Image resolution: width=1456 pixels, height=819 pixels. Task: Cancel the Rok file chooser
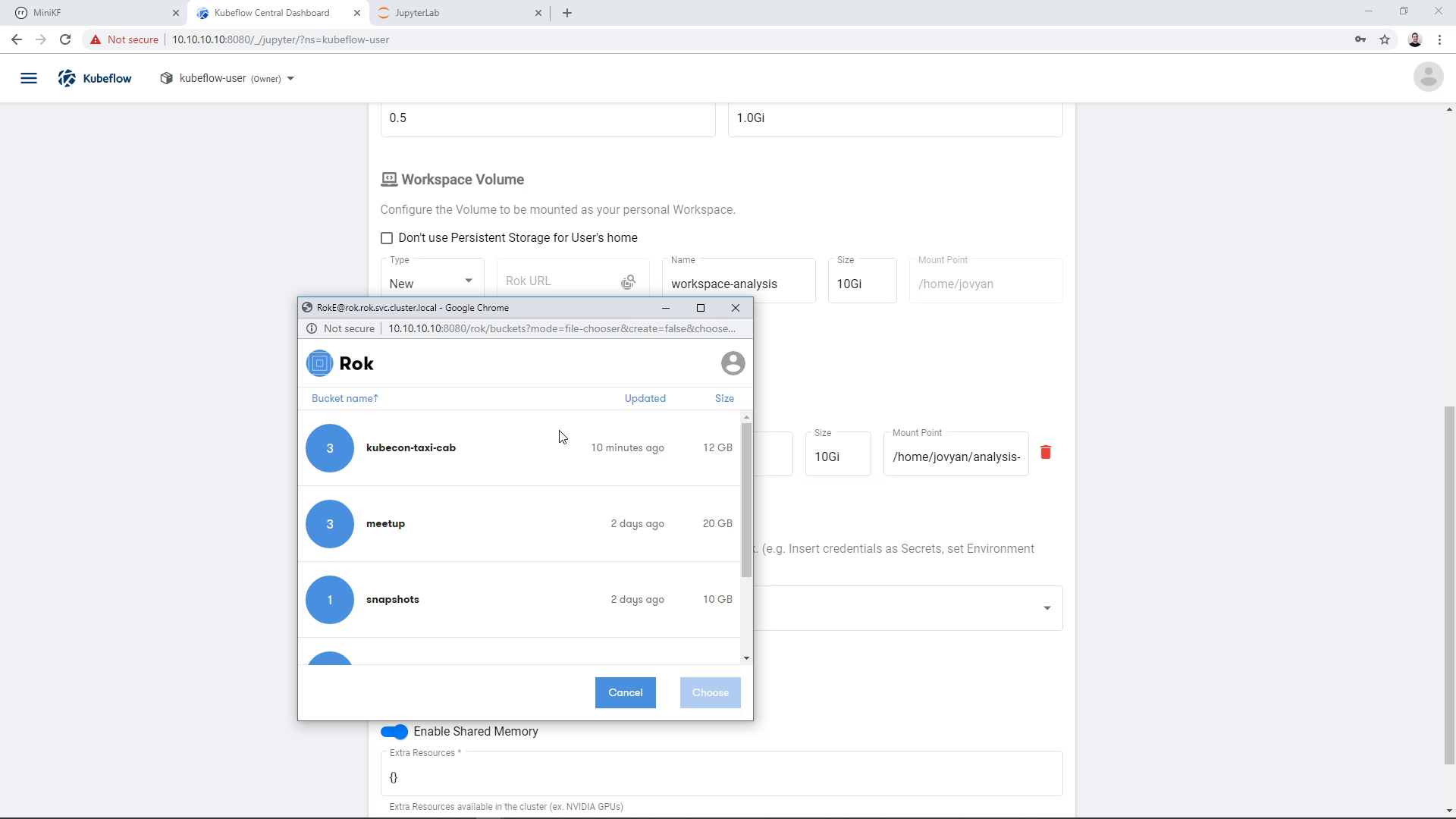626,692
